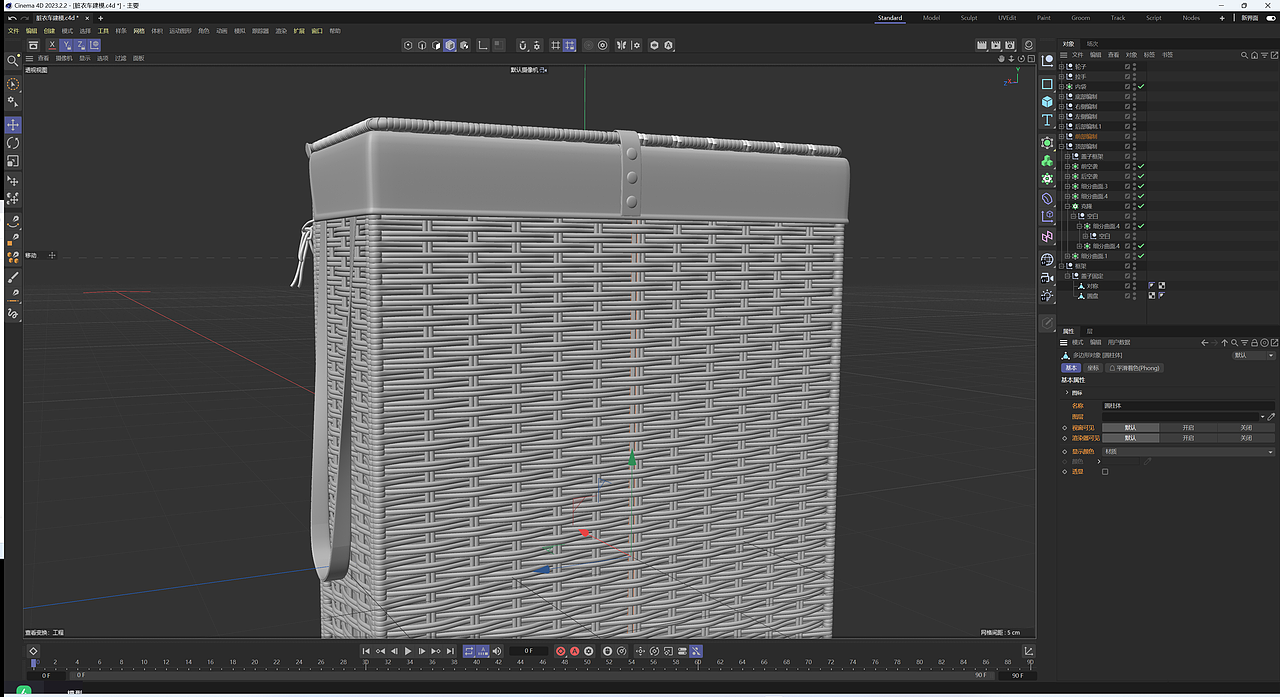1280x697 pixels.
Task: Click the purple deformer icon in palette
Action: click(1047, 198)
